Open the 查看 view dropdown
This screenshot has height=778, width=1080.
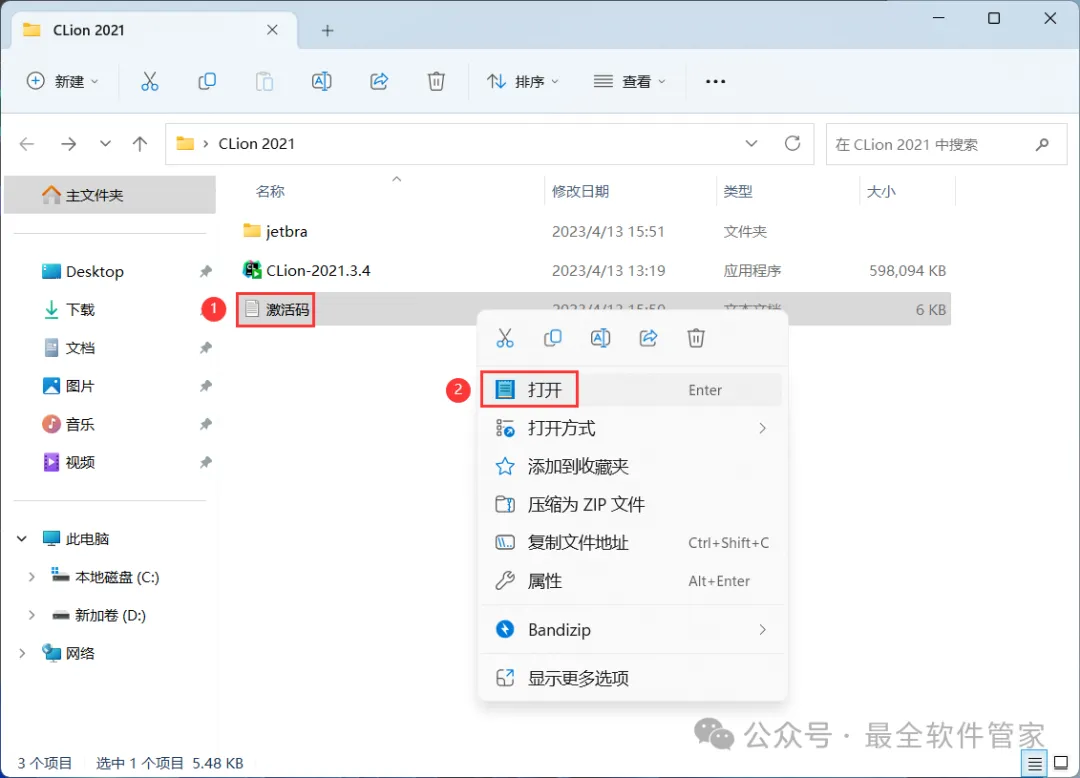630,81
